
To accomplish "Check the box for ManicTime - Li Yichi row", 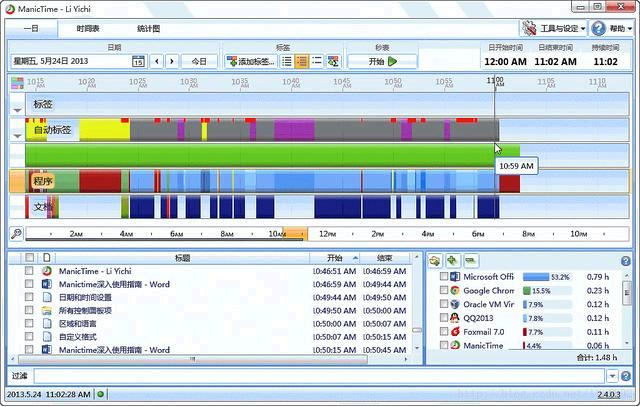I will (x=29, y=271).
